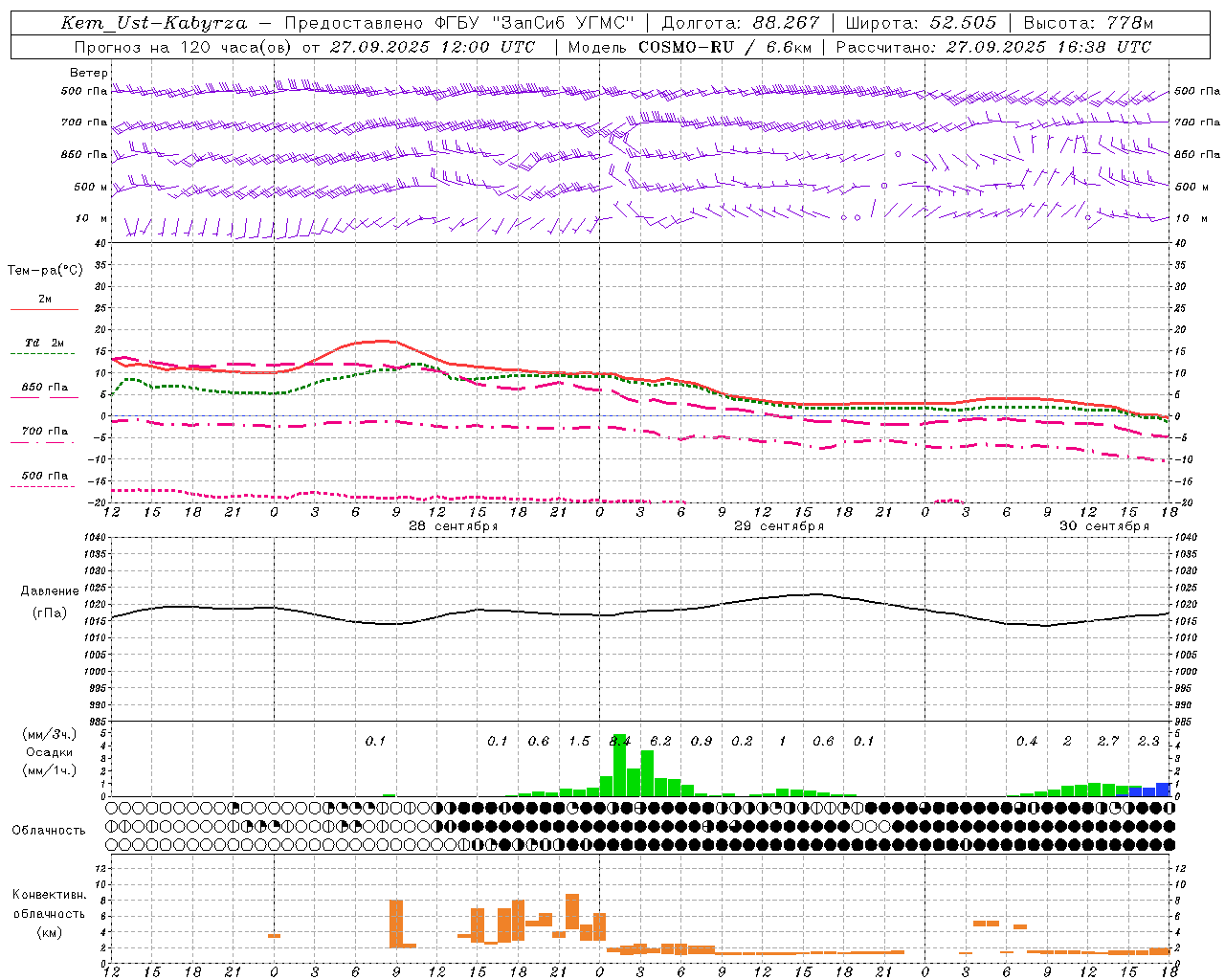Click the computed time Рассчитано: 27.09.2025 16:38 UTC
This screenshot has height=980, width=1225.
993,46
